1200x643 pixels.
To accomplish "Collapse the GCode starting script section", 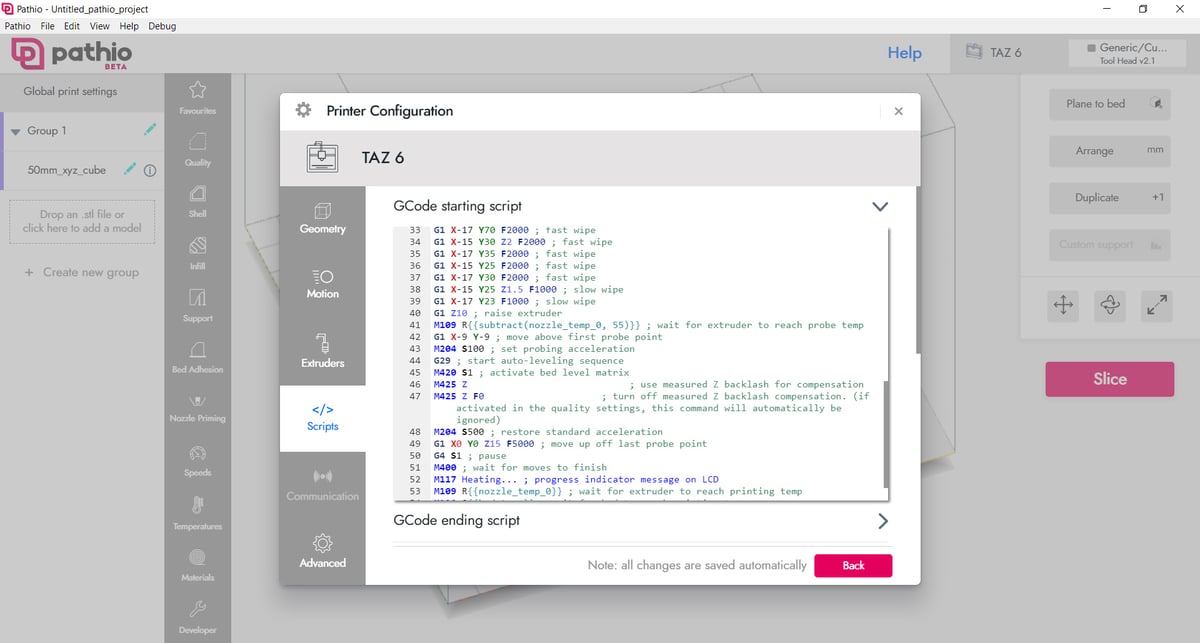I will 880,206.
